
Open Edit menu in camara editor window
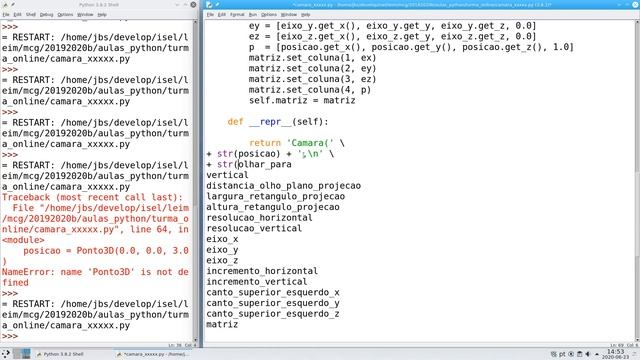(222, 15)
